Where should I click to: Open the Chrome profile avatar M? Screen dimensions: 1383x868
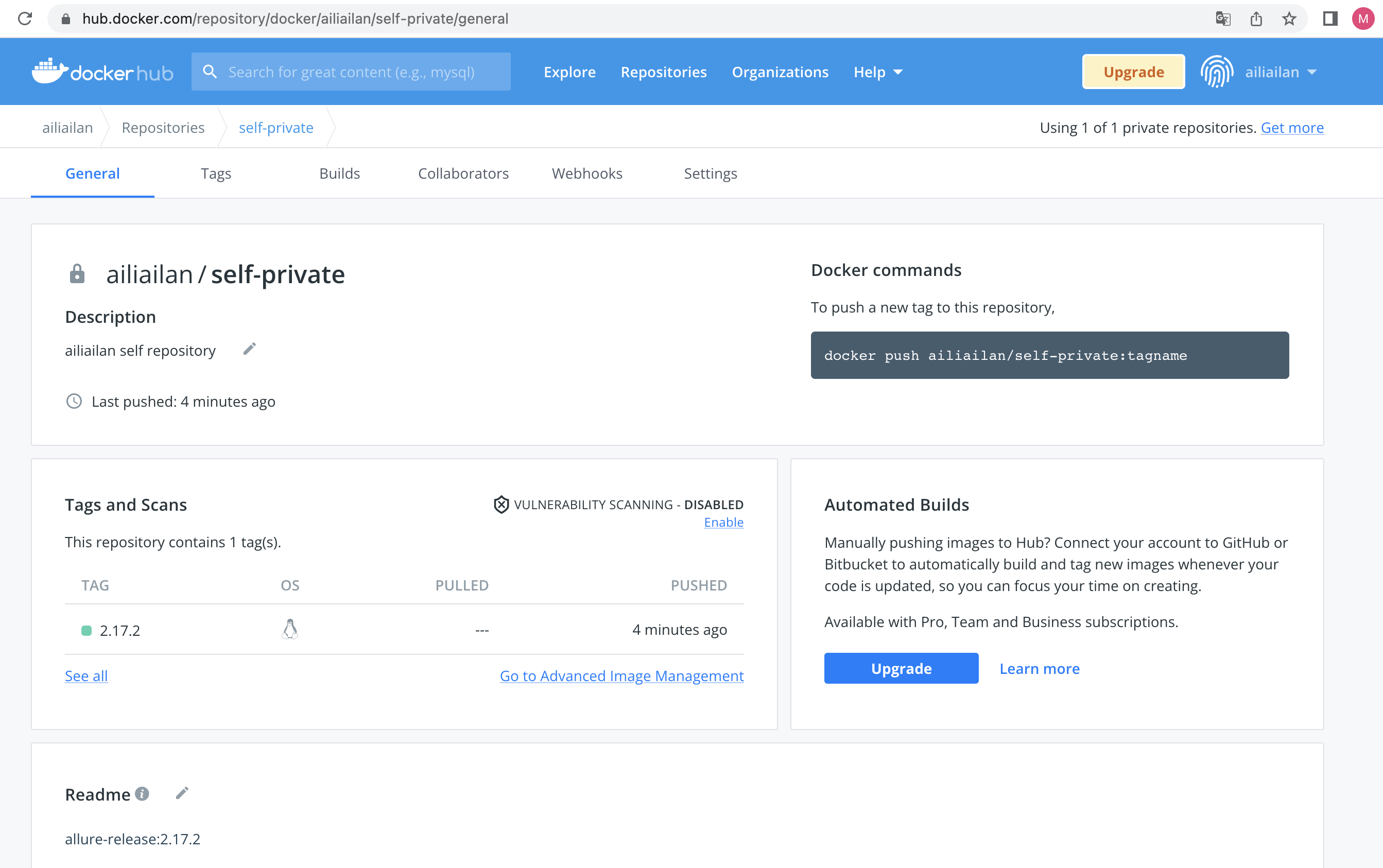pyautogui.click(x=1363, y=19)
